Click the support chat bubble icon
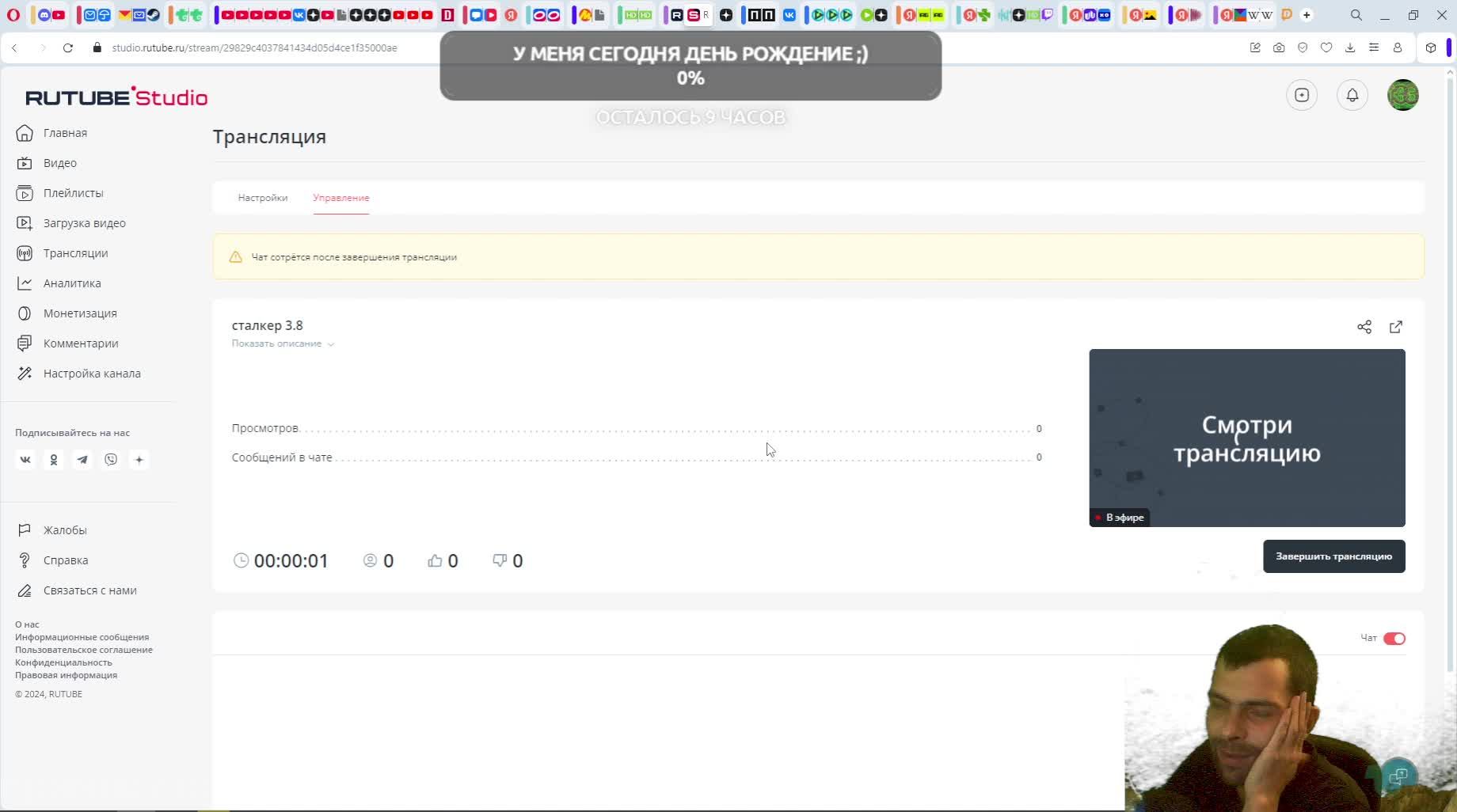Viewport: 1457px width, 812px height. [x=1399, y=776]
